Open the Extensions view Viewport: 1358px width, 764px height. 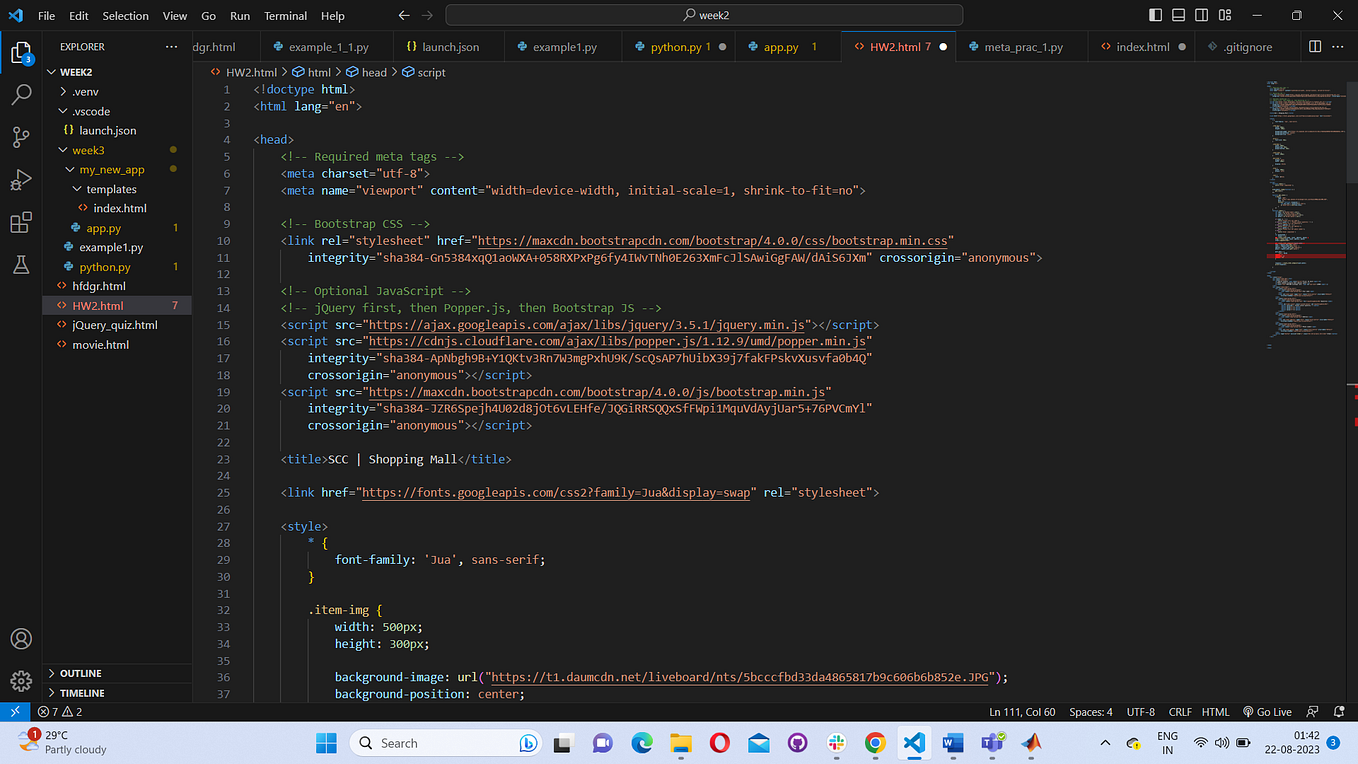click(20, 222)
